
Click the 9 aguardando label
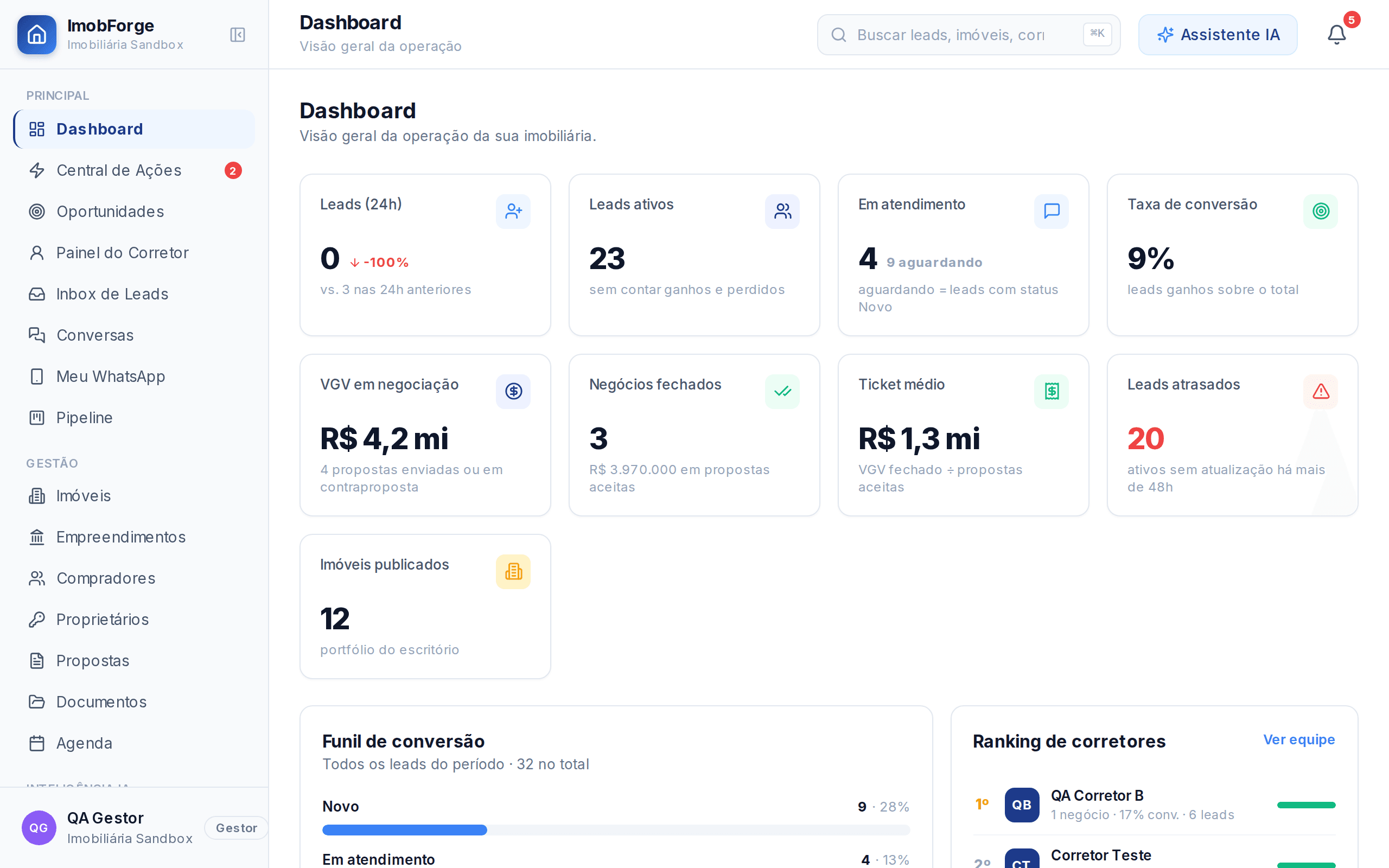[934, 263]
